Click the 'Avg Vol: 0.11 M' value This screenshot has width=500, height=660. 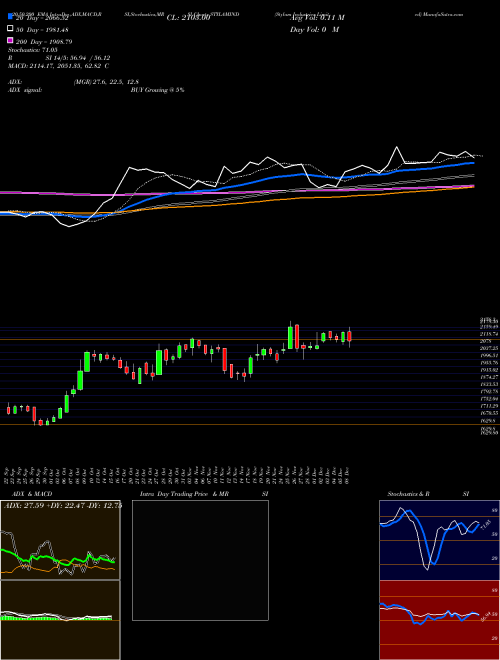[317, 18]
